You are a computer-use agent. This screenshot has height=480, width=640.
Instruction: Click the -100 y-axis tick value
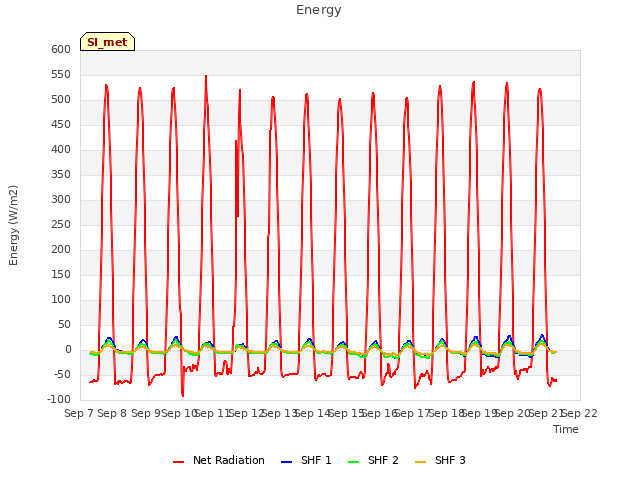pos(59,400)
